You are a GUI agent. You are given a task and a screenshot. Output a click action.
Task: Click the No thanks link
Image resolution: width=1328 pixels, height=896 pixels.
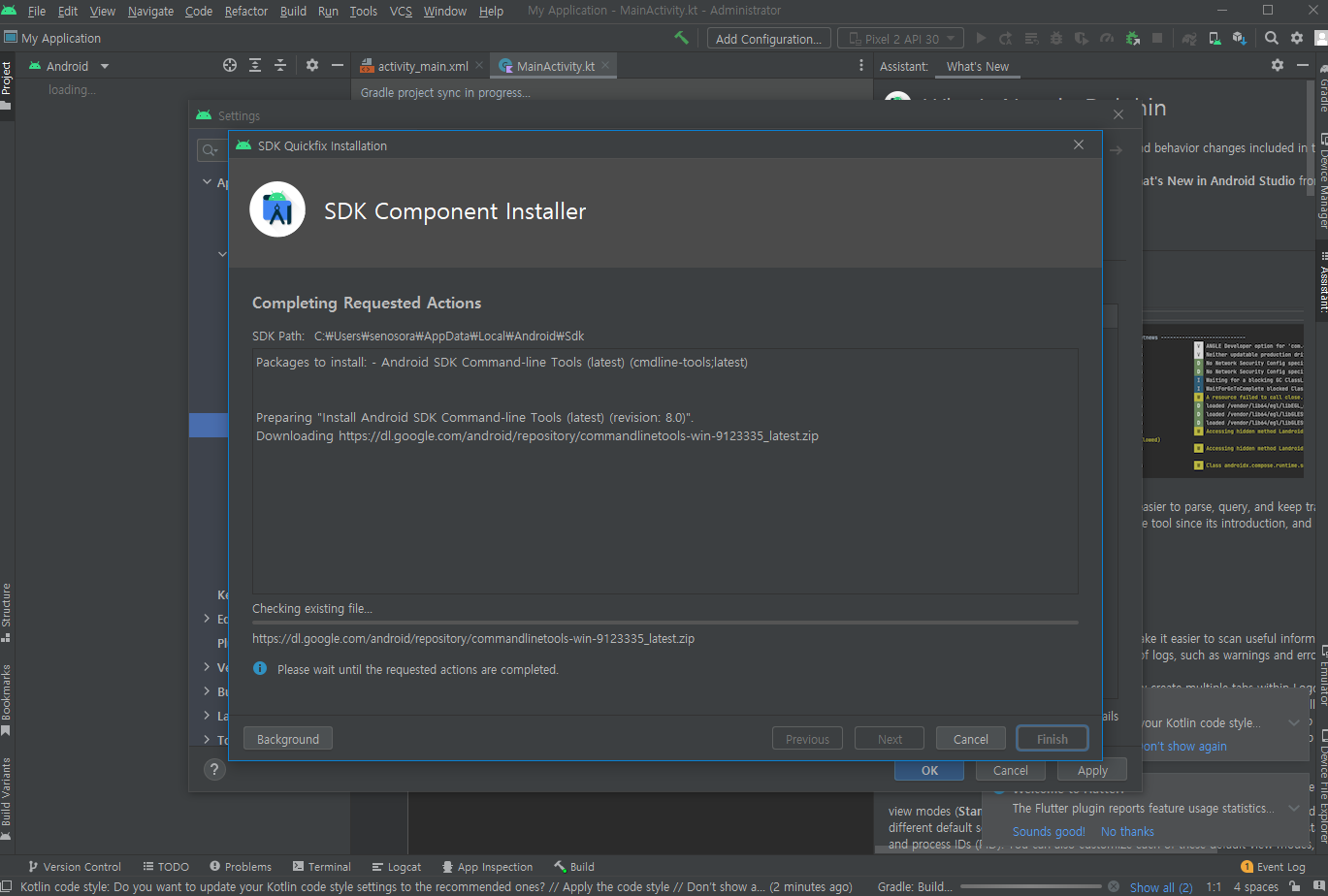(x=1127, y=831)
